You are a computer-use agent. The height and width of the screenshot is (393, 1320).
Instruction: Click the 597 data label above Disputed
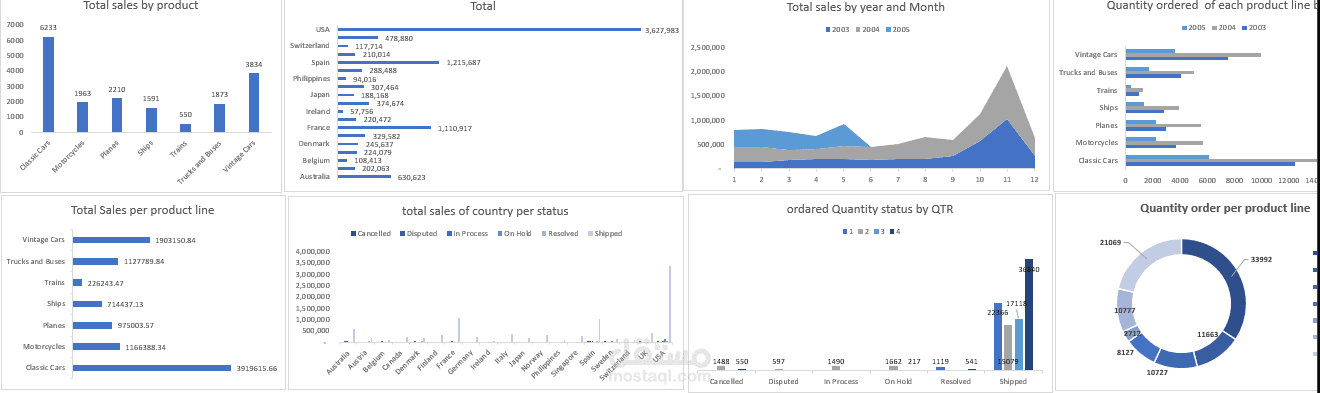tap(778, 361)
